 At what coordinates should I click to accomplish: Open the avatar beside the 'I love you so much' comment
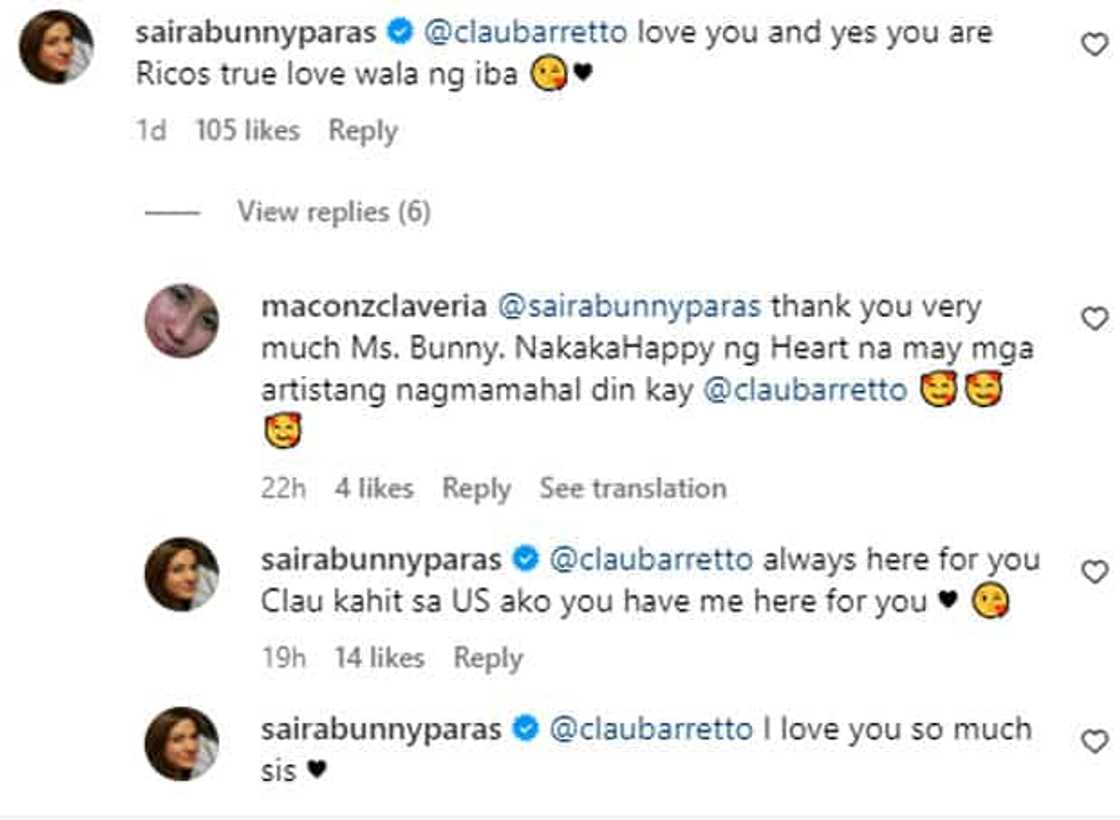pyautogui.click(x=182, y=744)
